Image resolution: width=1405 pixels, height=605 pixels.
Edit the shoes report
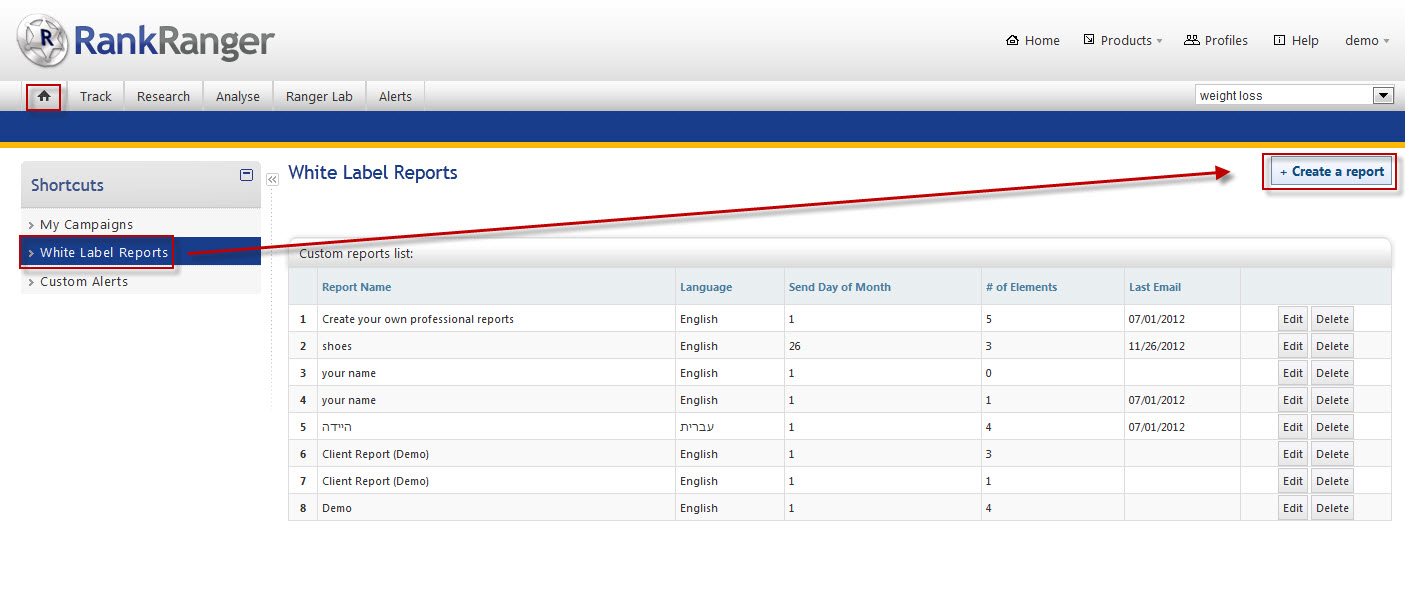(x=1292, y=346)
